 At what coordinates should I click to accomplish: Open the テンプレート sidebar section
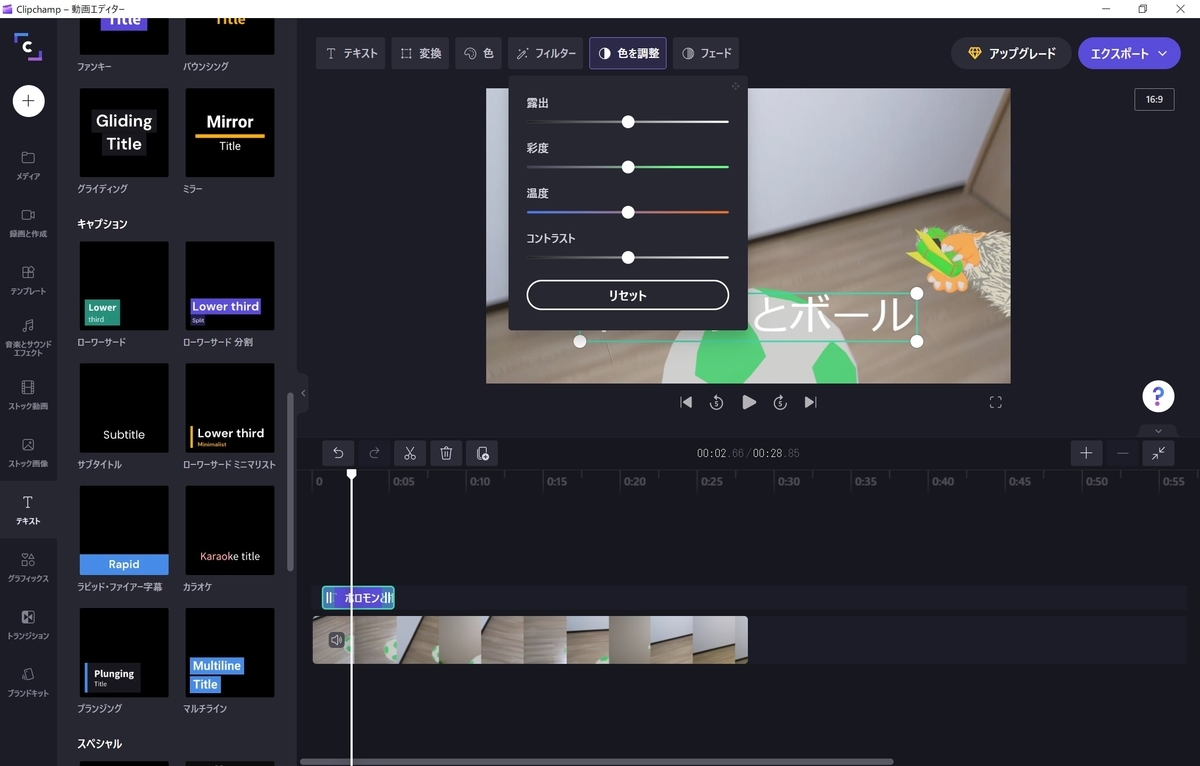click(x=28, y=280)
